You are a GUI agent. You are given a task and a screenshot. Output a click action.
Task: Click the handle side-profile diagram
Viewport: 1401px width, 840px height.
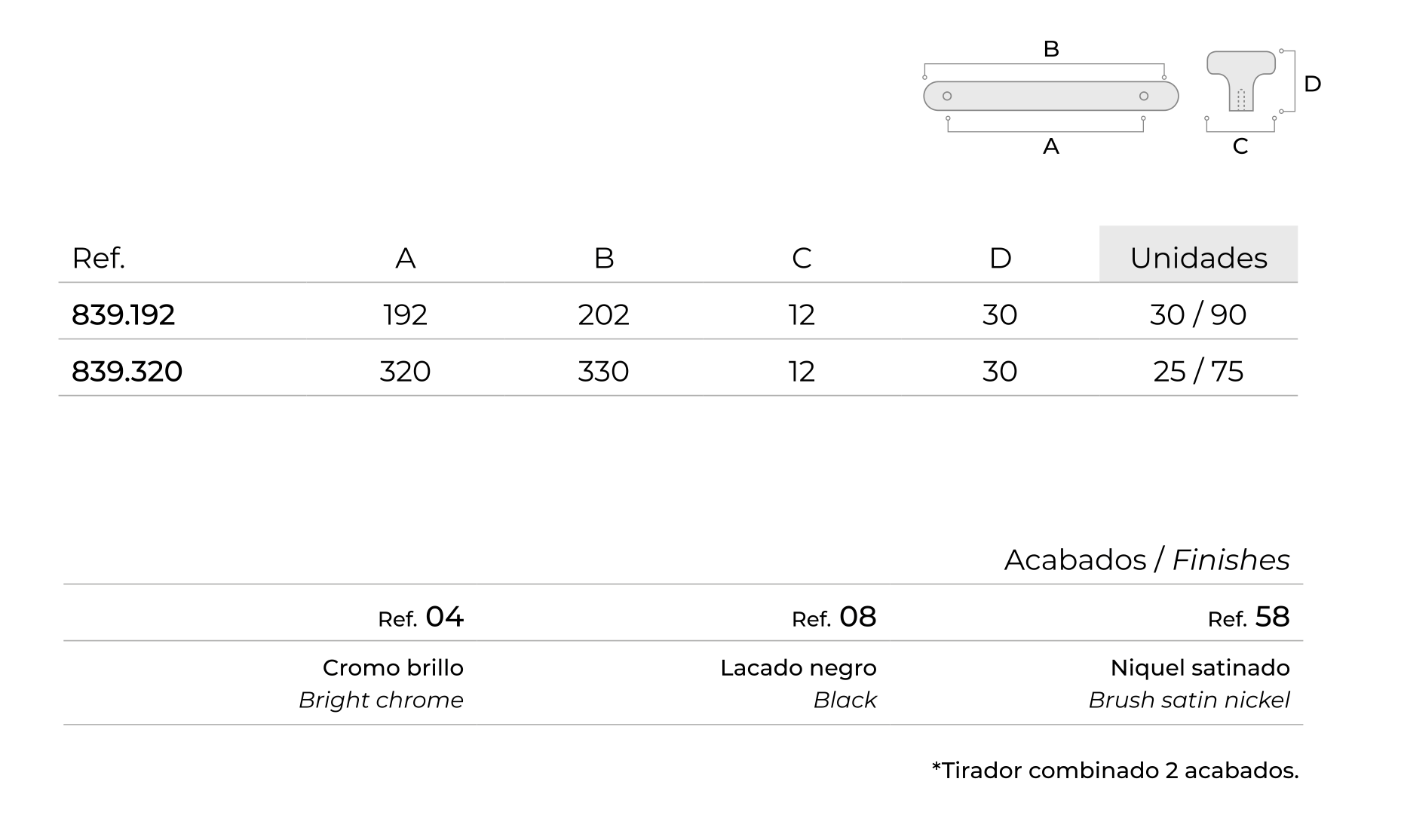pos(1241,81)
